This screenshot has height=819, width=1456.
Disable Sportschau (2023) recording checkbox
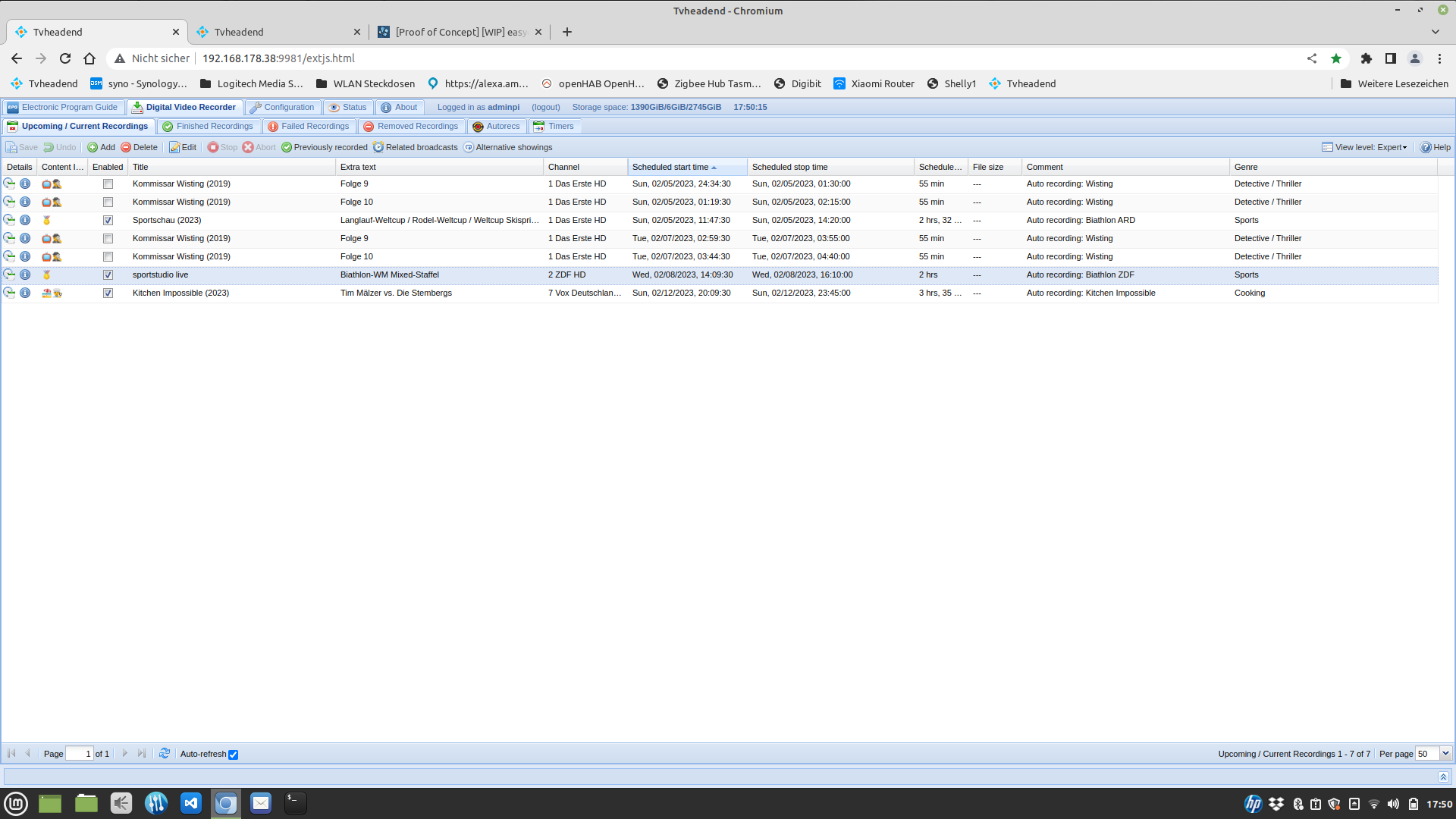coord(108,220)
